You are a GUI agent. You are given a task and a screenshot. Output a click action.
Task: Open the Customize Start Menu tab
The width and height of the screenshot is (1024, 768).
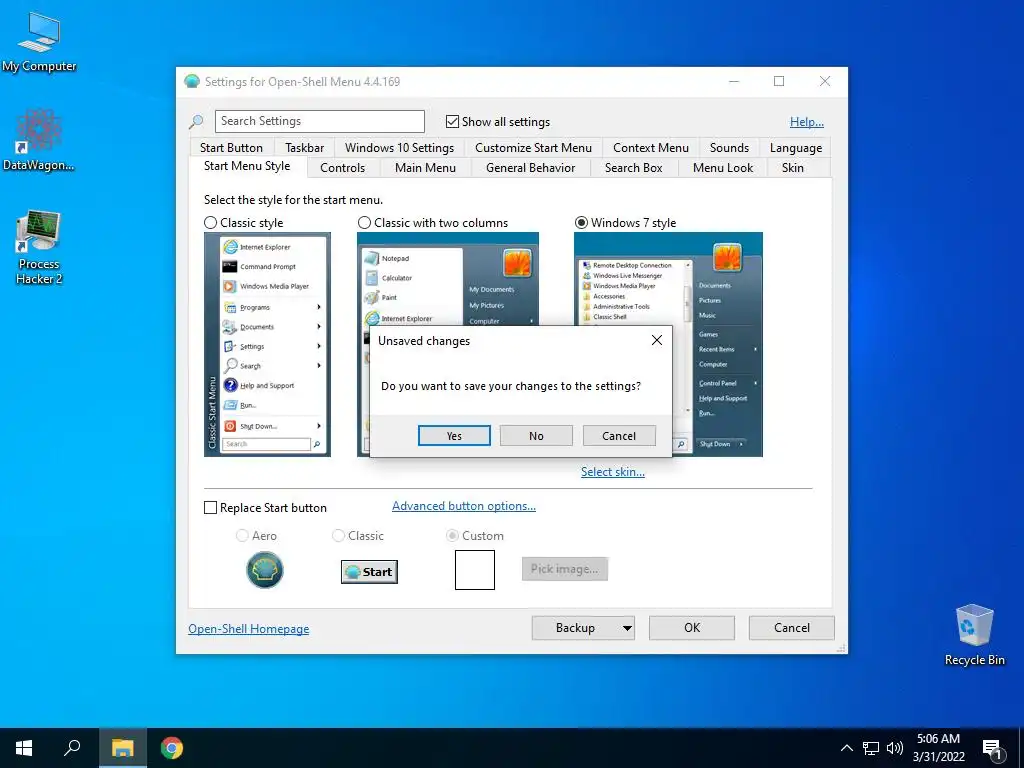click(x=533, y=148)
